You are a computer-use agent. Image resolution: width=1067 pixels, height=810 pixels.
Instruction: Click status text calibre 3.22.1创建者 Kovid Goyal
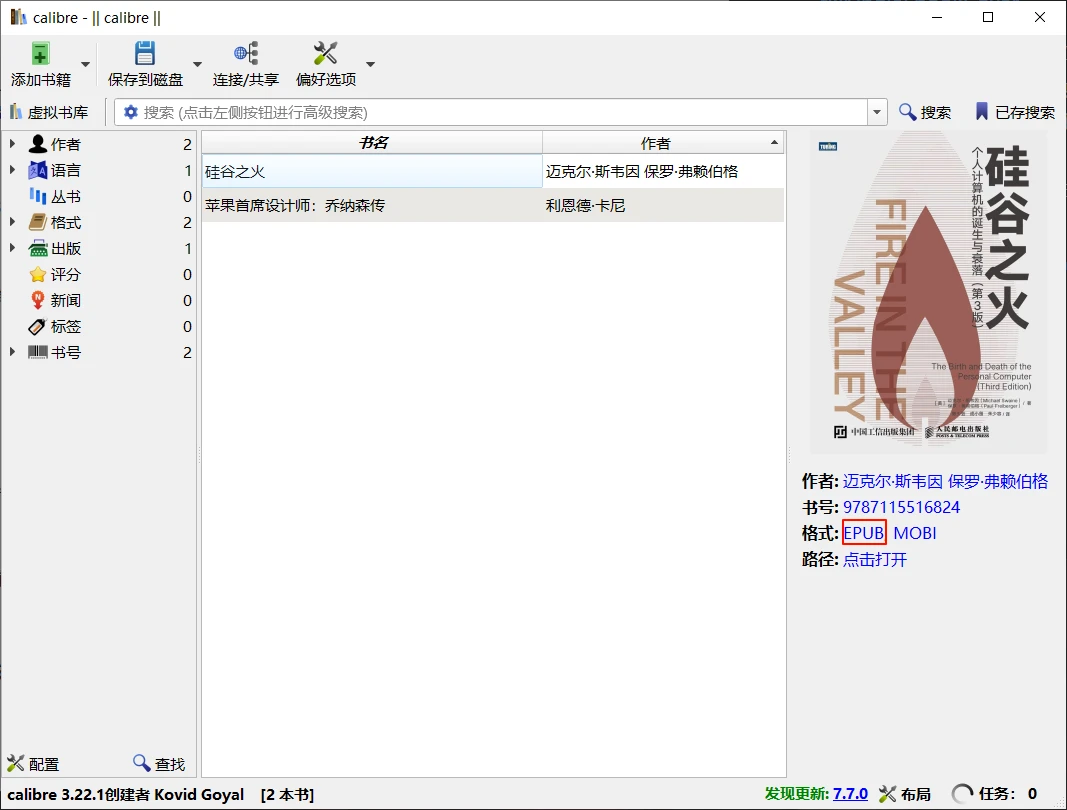point(125,794)
